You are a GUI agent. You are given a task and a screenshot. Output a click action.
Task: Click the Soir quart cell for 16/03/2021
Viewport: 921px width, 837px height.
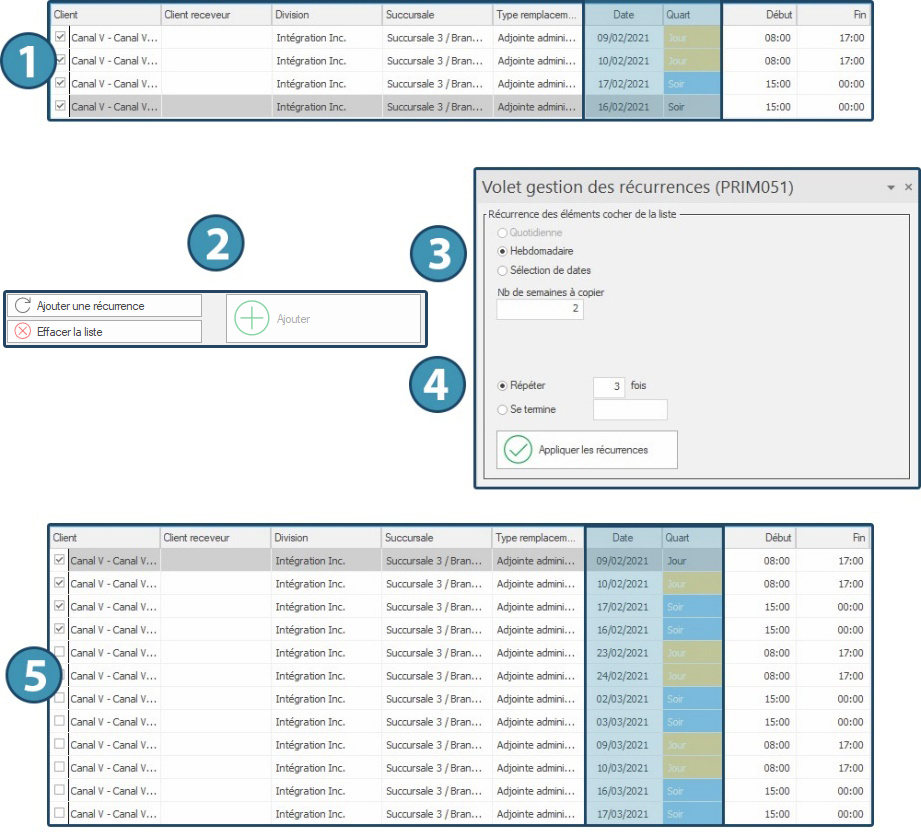click(x=691, y=791)
